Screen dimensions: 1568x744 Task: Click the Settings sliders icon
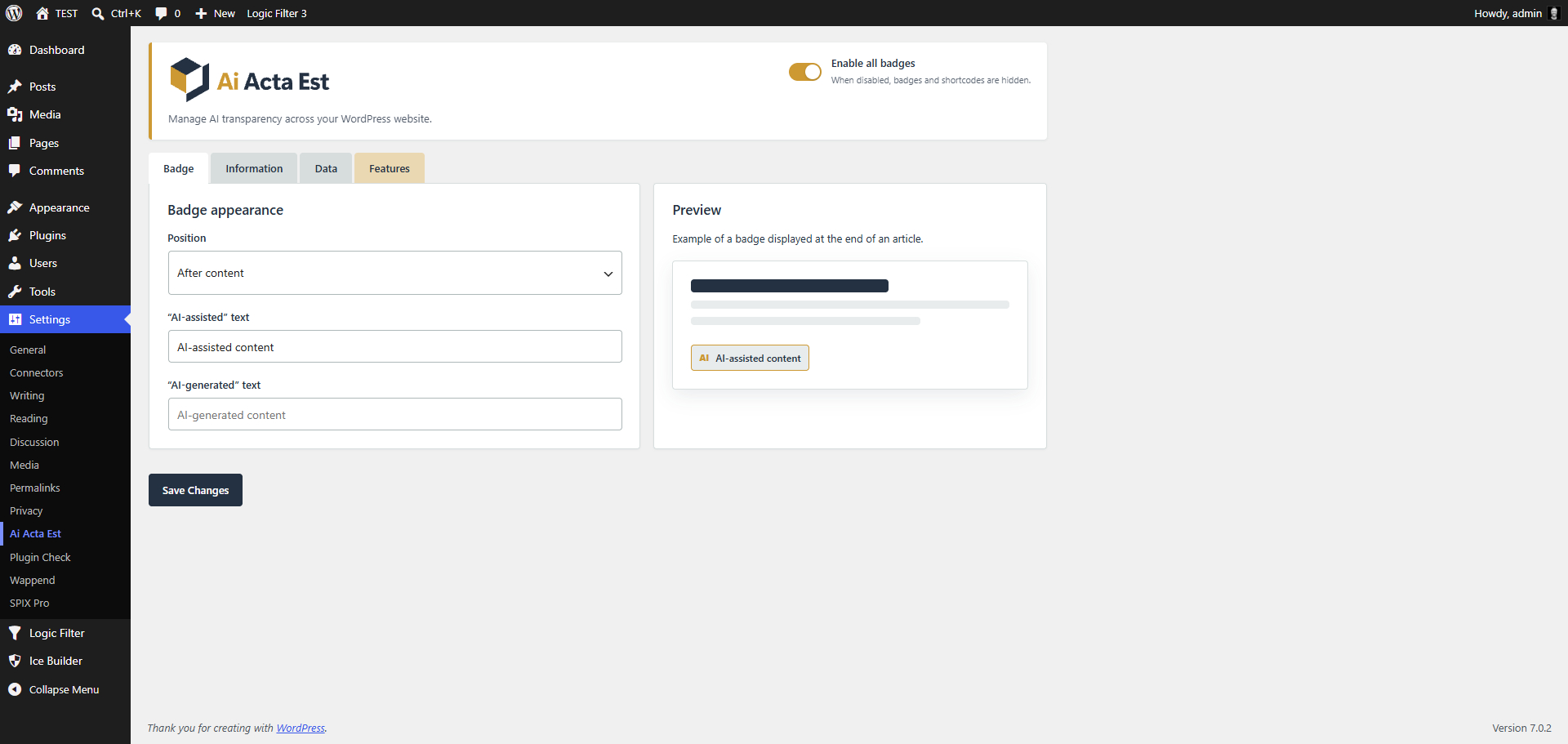[15, 319]
